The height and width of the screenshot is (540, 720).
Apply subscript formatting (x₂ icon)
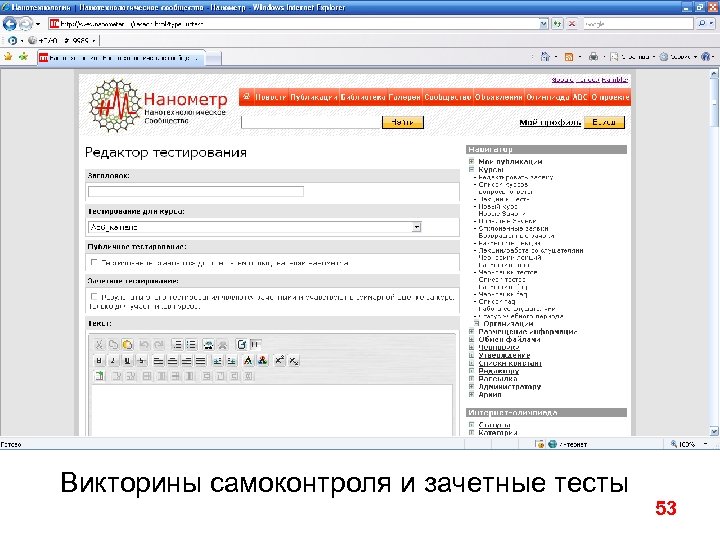[294, 361]
